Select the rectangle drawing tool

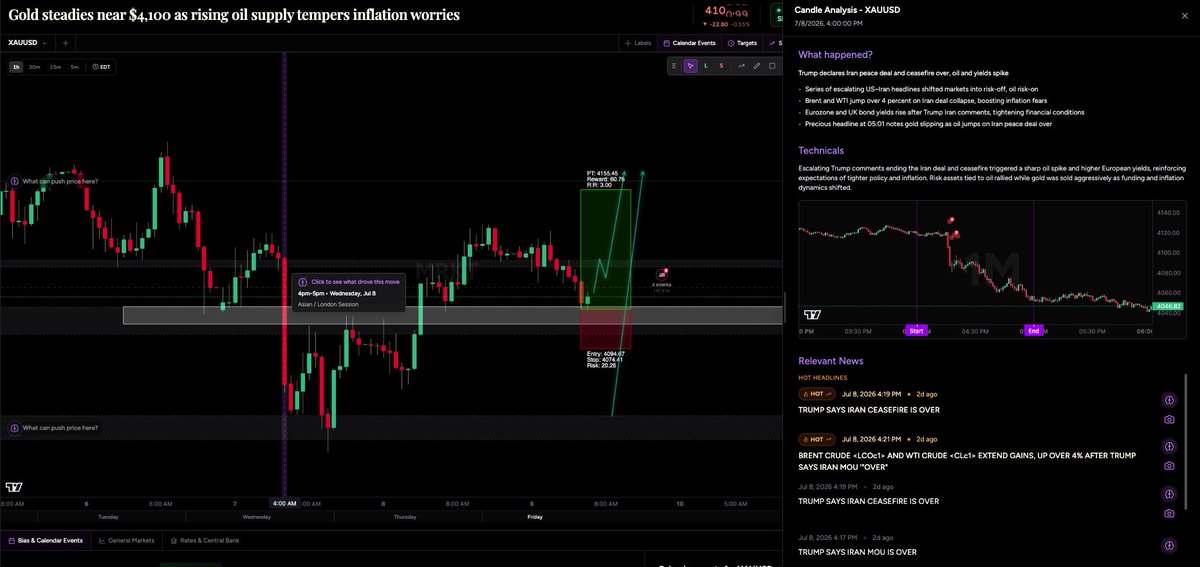click(772, 66)
